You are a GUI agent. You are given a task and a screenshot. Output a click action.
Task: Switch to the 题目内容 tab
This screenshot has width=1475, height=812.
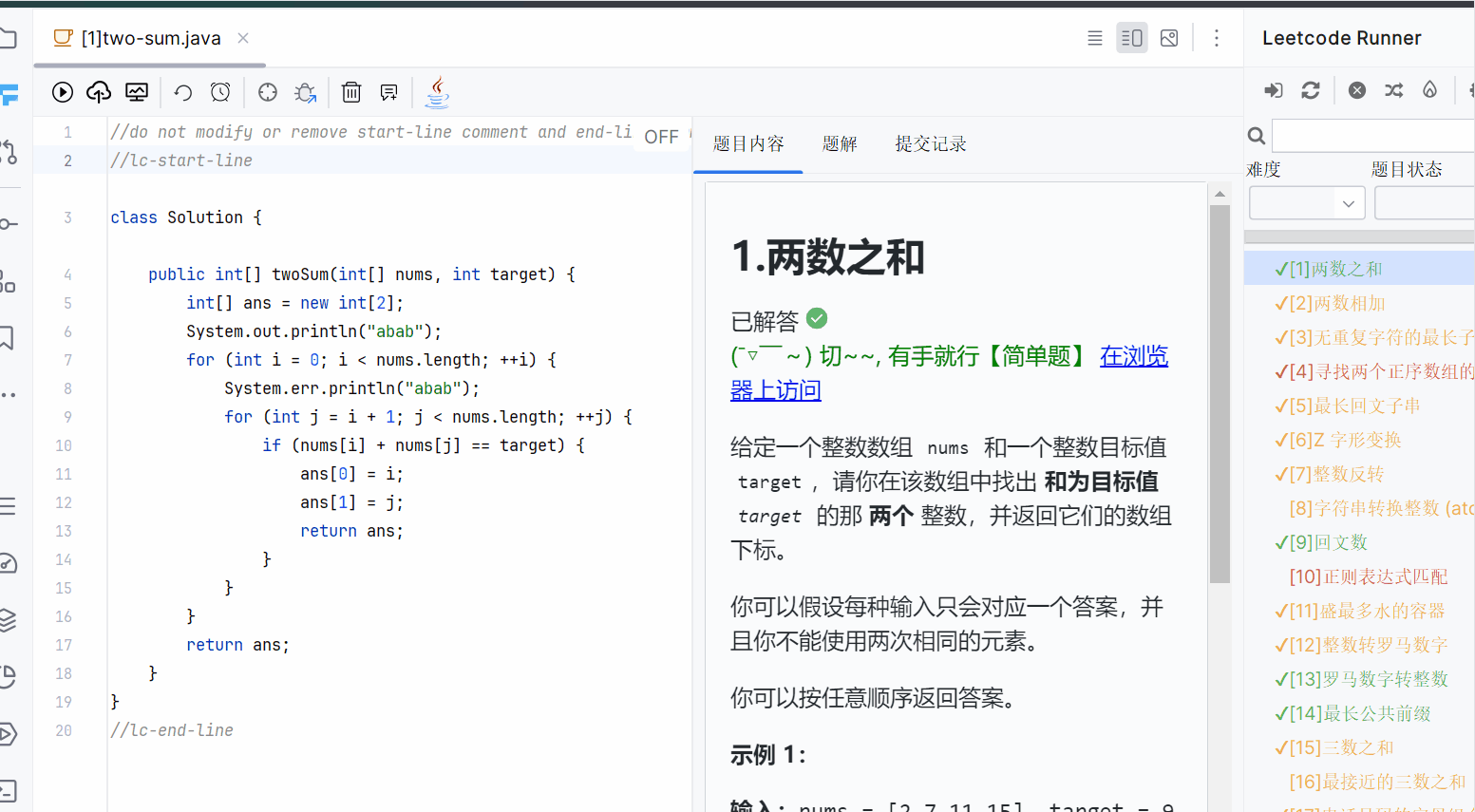coord(748,143)
